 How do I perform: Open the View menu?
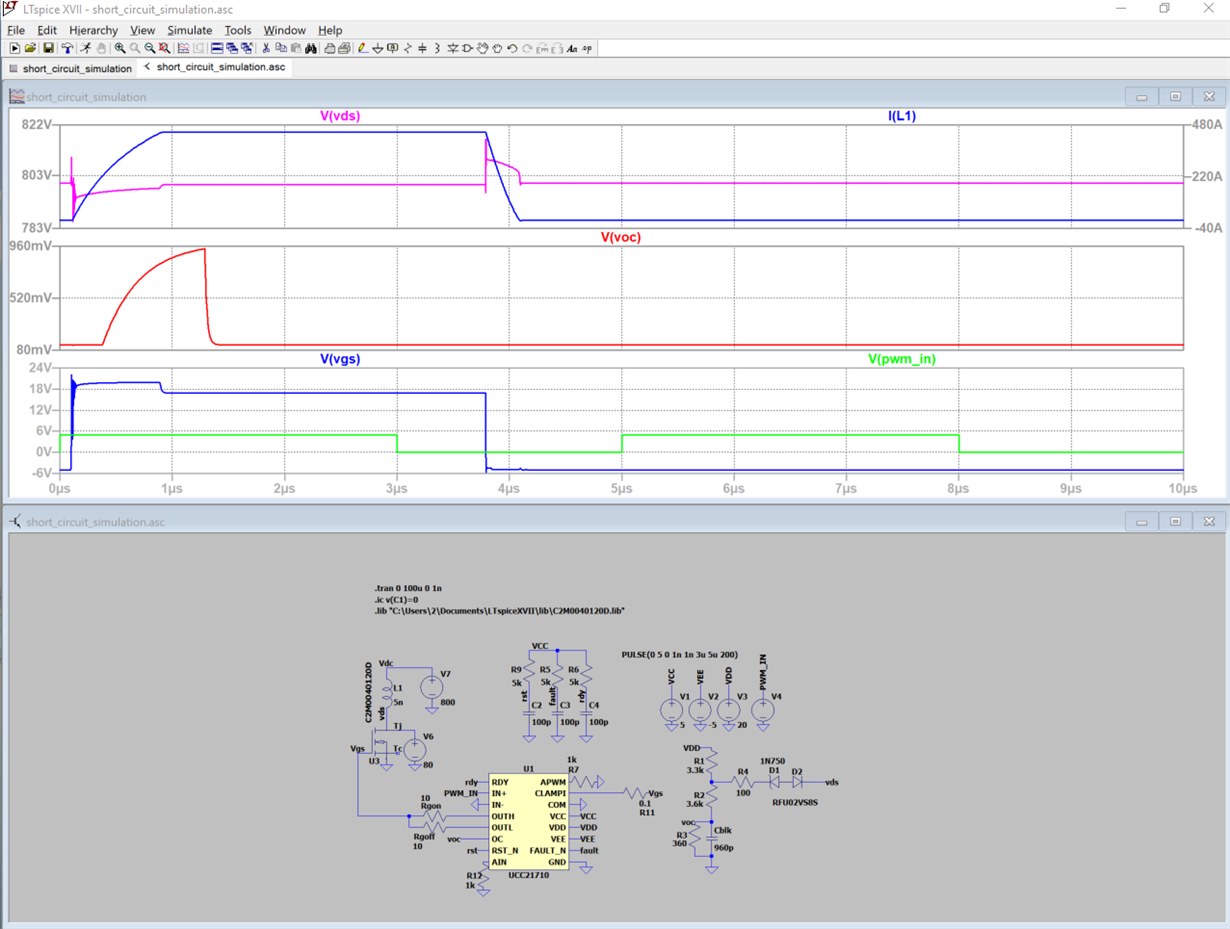(142, 30)
